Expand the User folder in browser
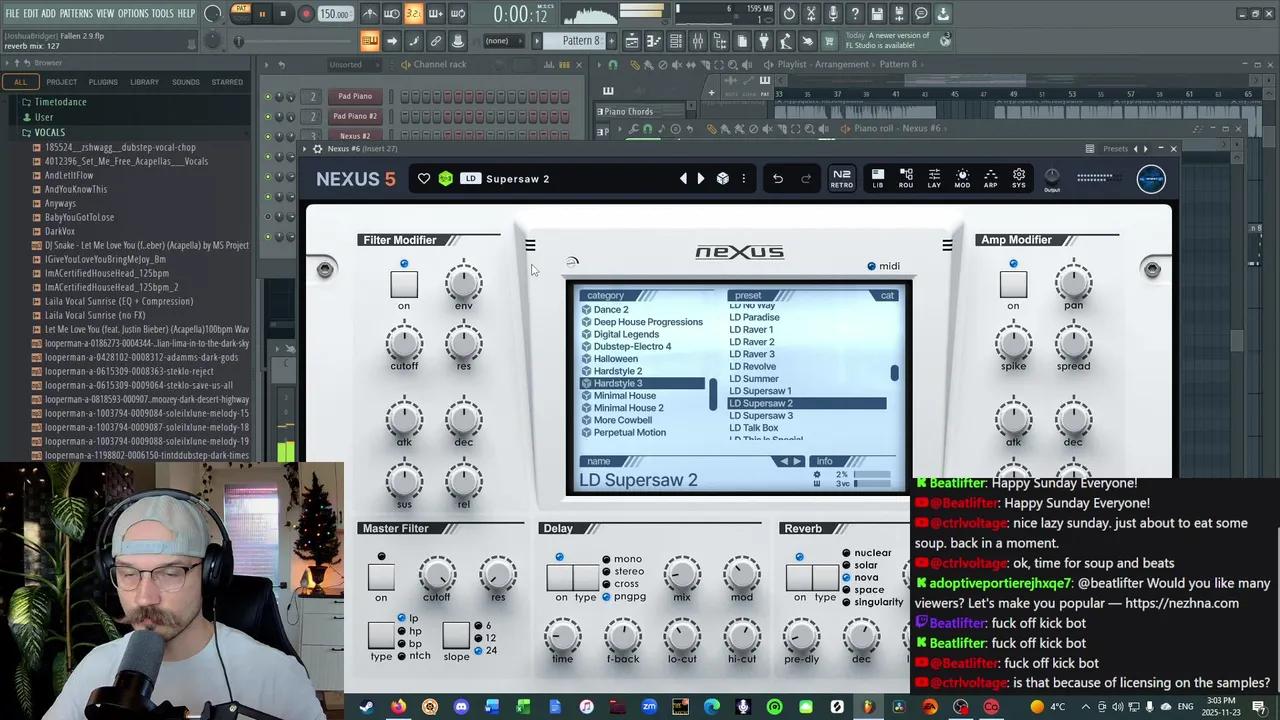Screen dimensions: 1280x720 pos(44,117)
